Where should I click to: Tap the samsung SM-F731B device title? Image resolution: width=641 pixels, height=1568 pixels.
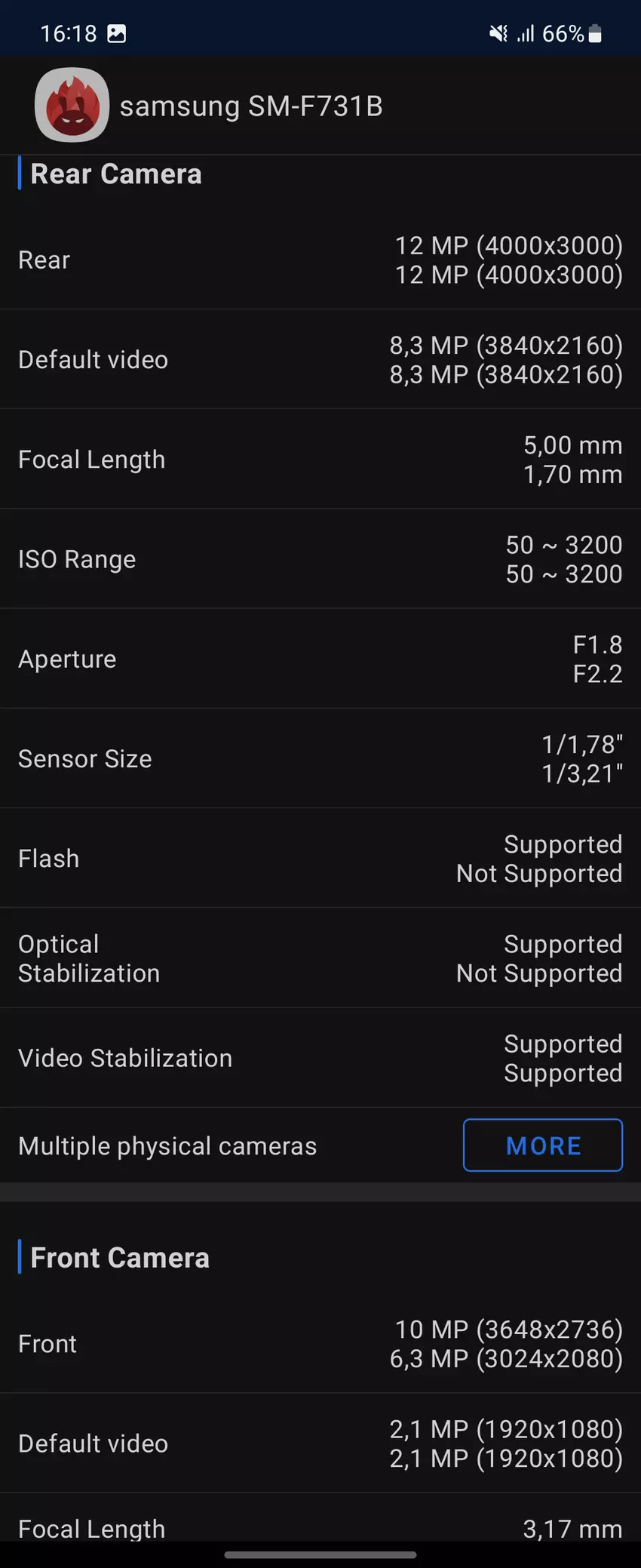pyautogui.click(x=251, y=106)
